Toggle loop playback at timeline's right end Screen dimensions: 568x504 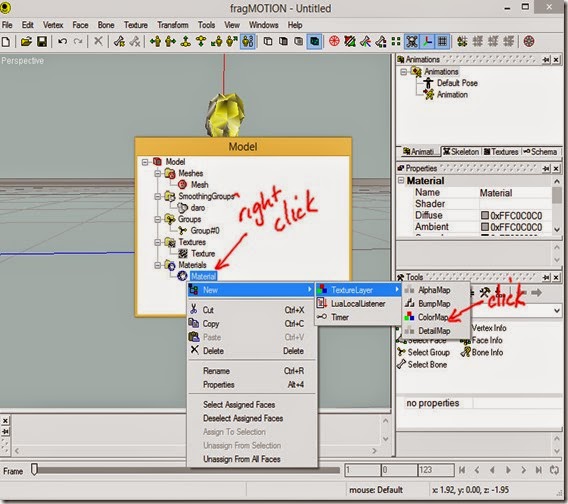pos(554,470)
